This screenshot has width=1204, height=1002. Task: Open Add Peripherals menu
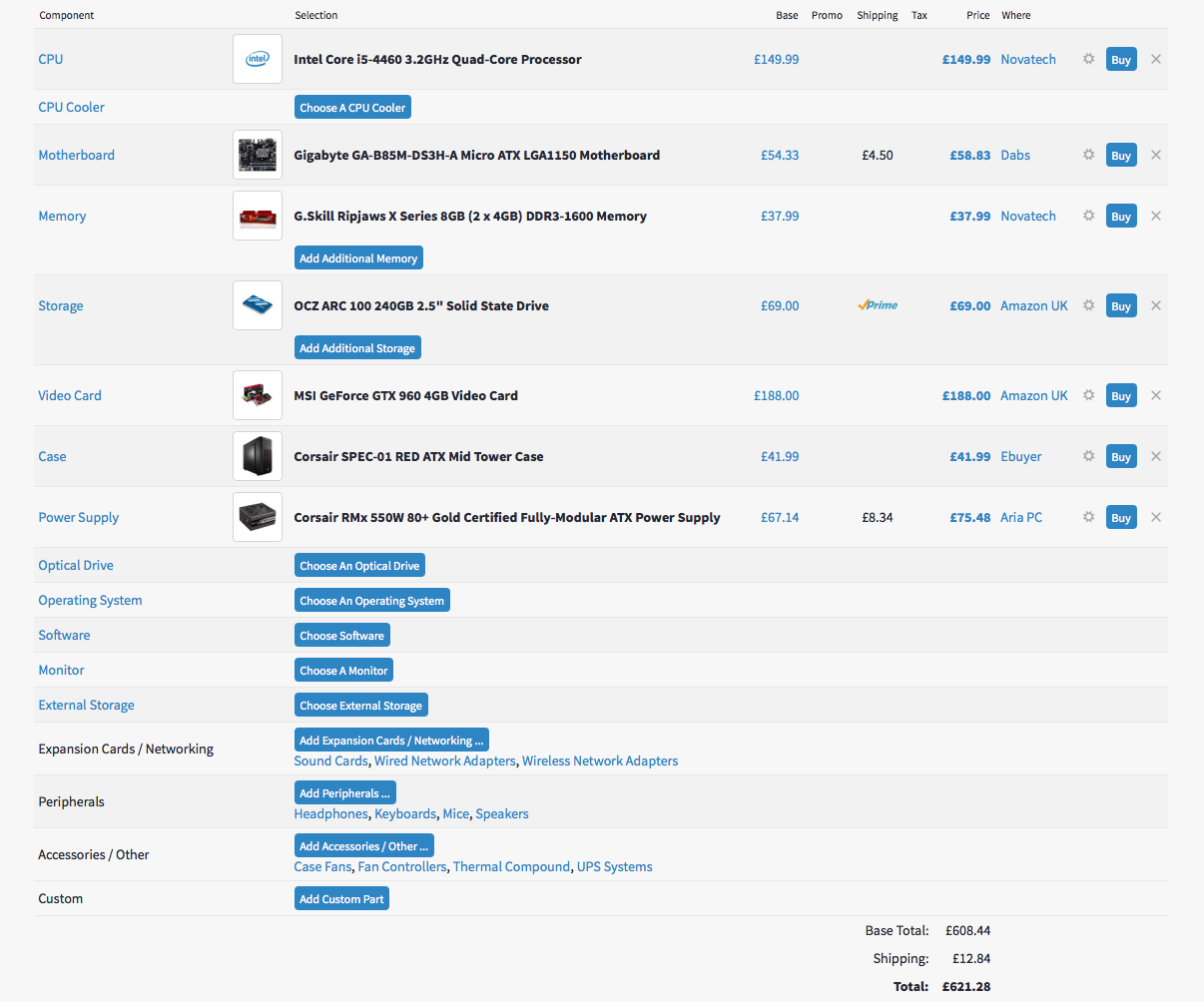344,793
